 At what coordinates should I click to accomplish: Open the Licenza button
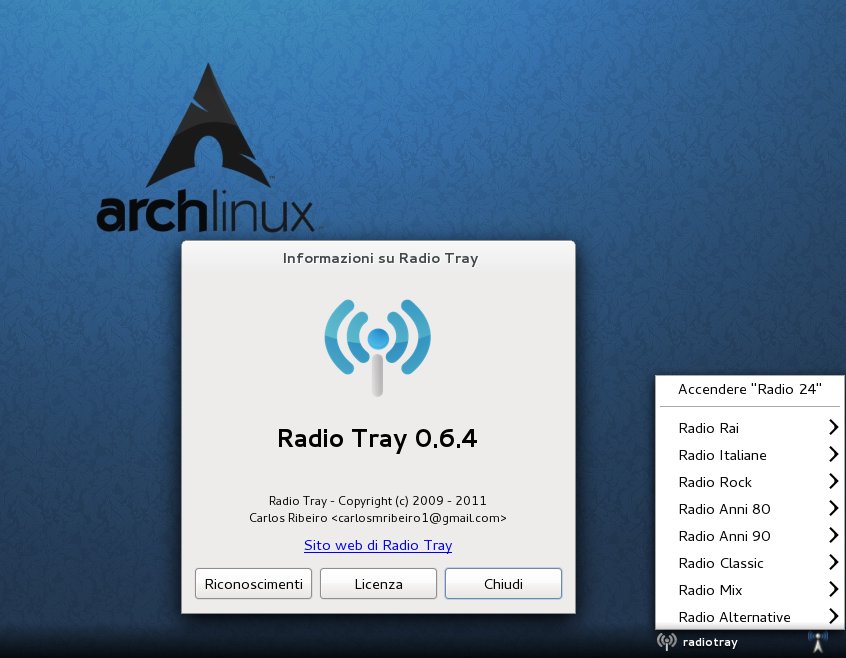click(378, 584)
